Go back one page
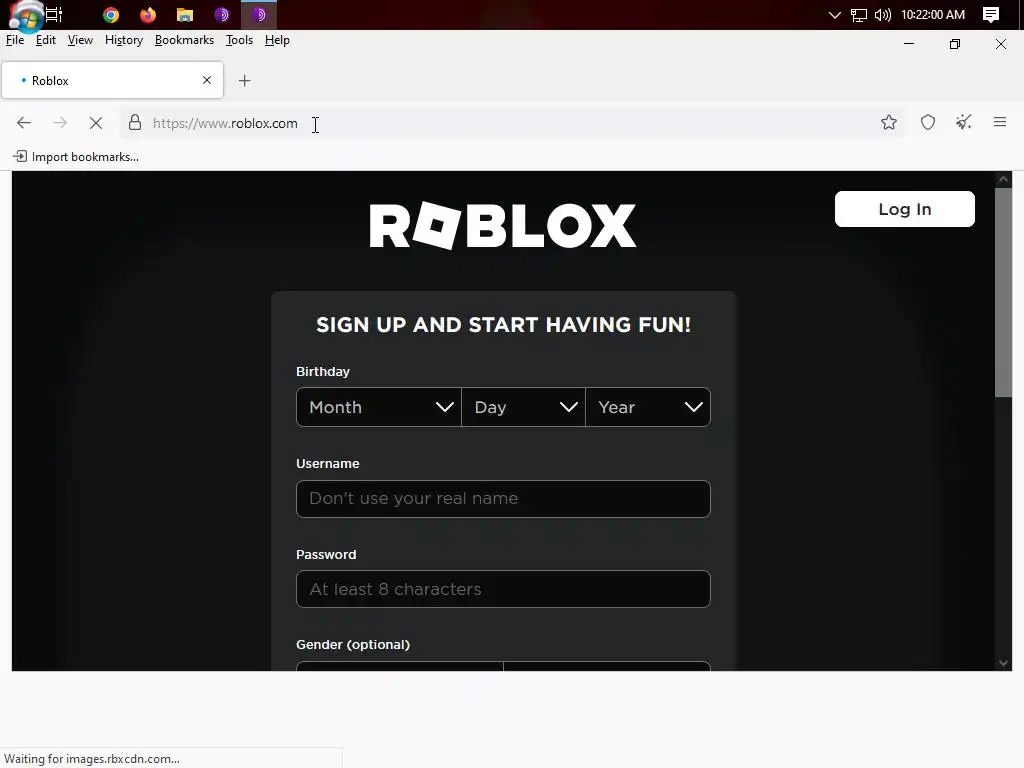 pos(24,123)
